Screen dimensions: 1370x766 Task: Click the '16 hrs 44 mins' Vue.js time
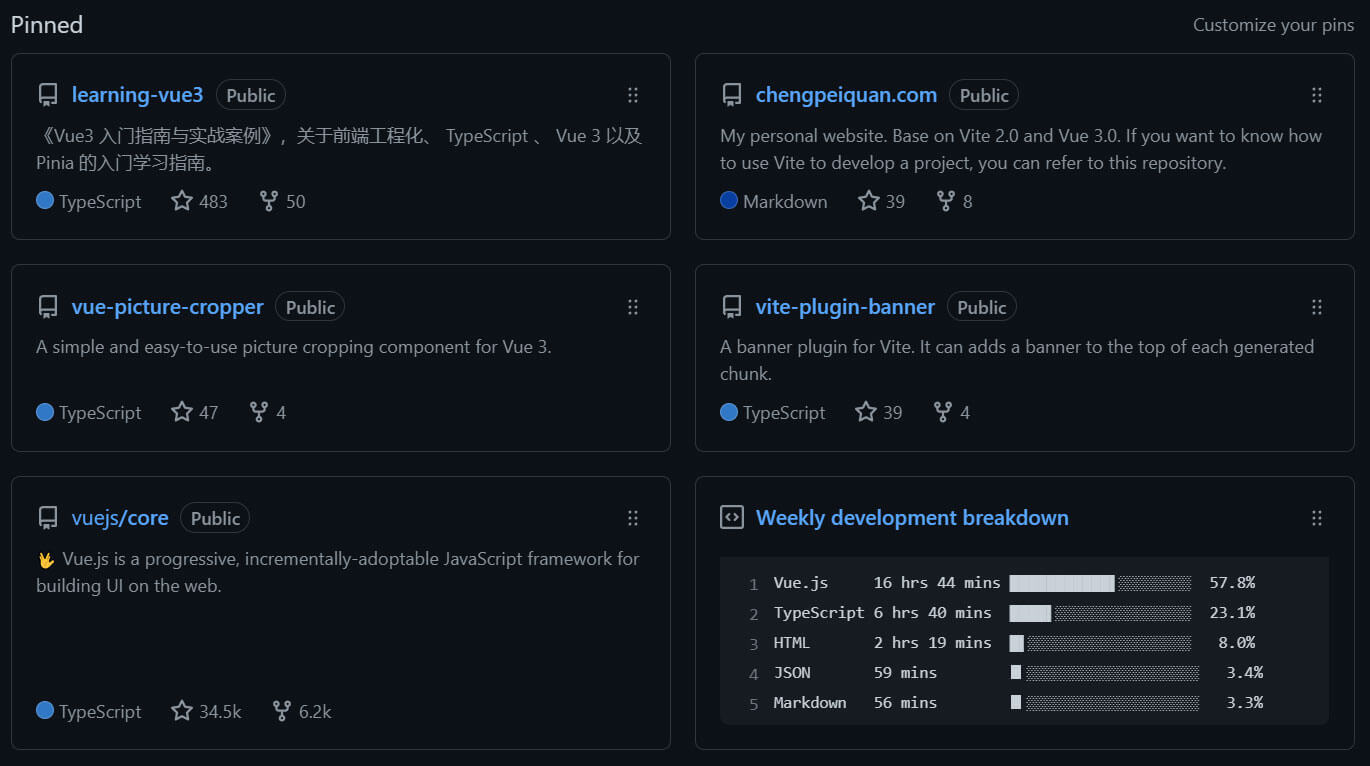(936, 583)
